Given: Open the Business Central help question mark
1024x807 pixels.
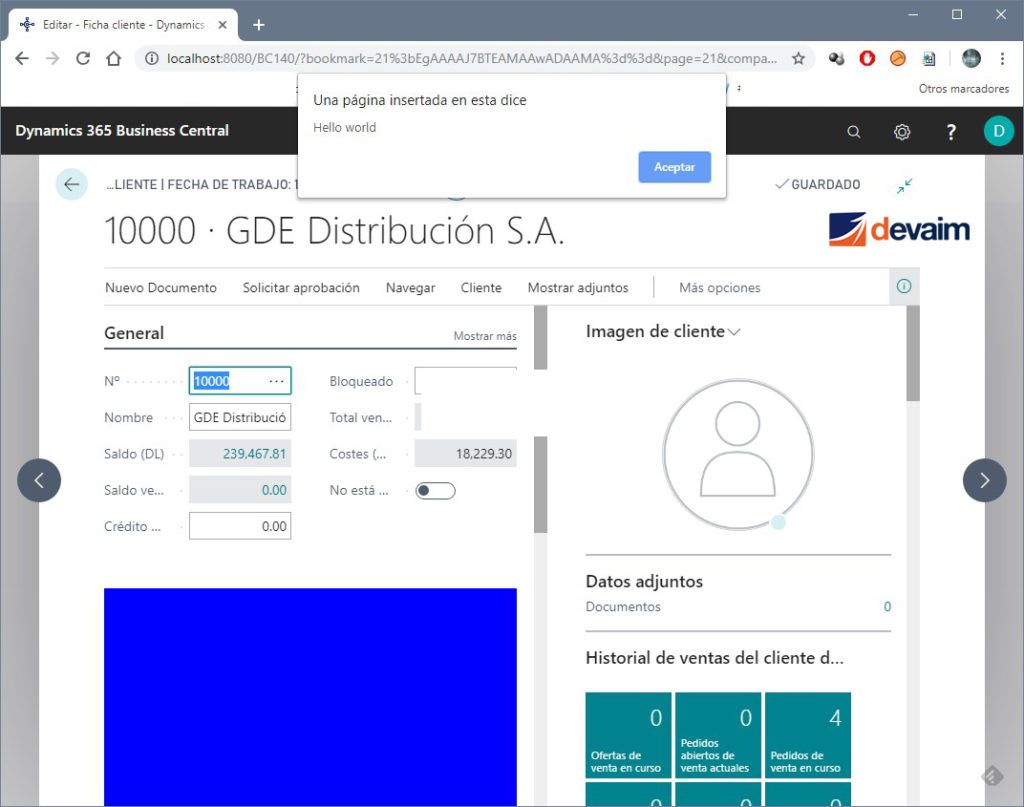Looking at the screenshot, I should coord(951,132).
